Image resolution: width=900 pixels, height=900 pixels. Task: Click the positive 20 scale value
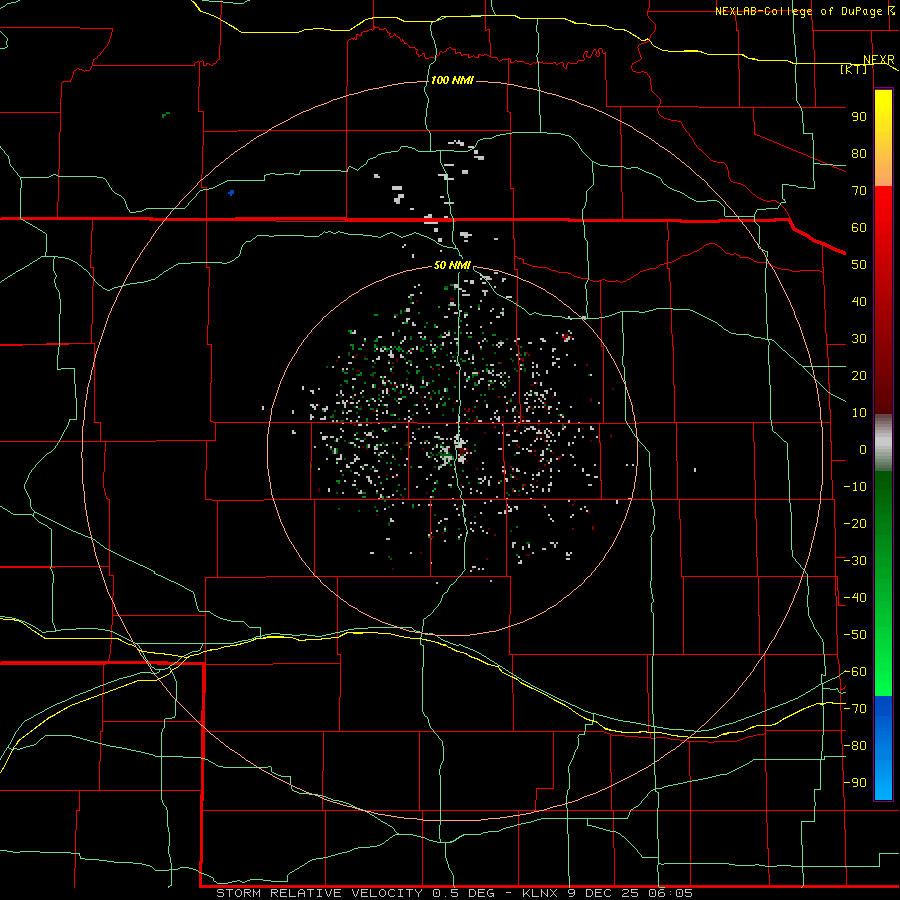click(859, 375)
